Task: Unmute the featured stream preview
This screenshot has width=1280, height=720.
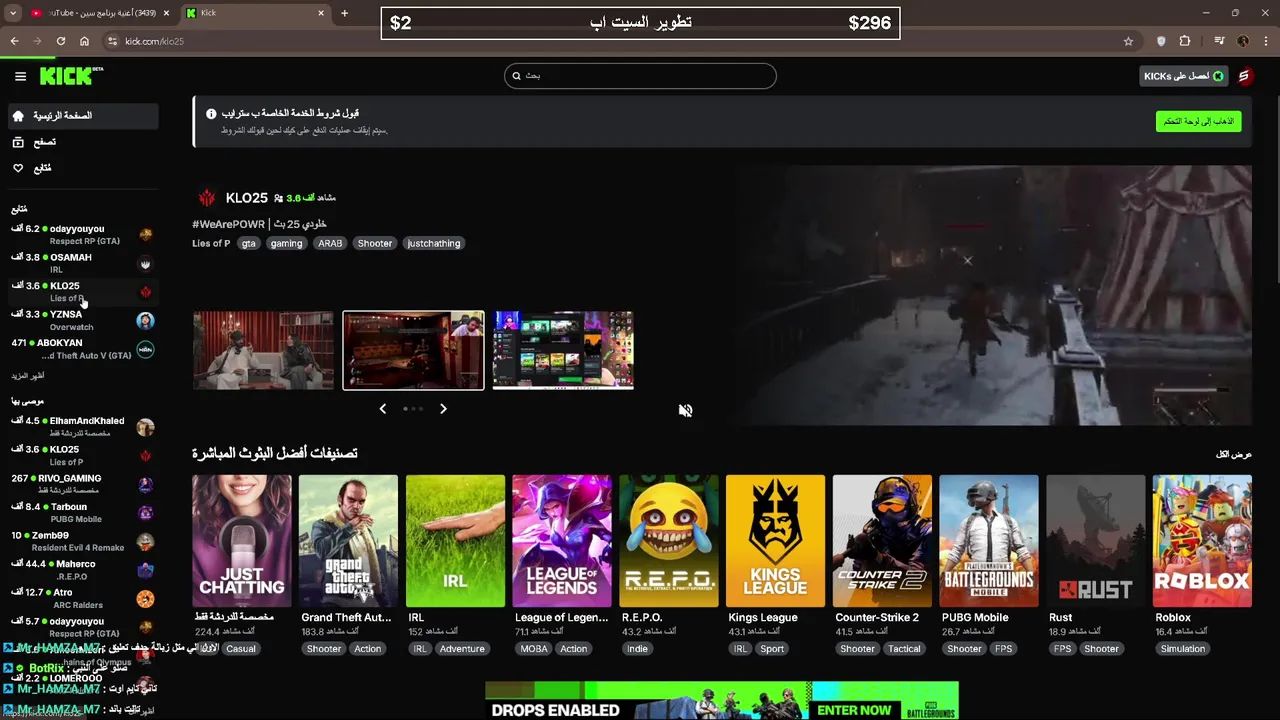Action: [x=685, y=410]
